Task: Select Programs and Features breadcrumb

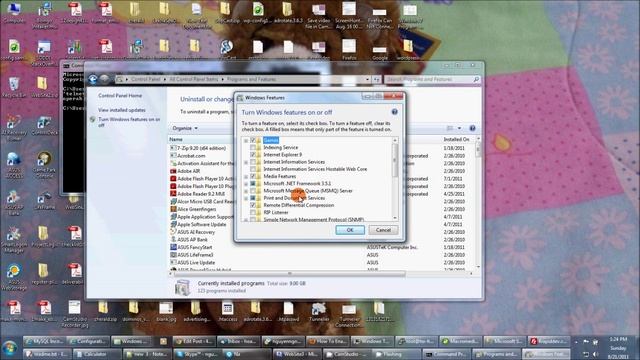Action: coord(251,79)
